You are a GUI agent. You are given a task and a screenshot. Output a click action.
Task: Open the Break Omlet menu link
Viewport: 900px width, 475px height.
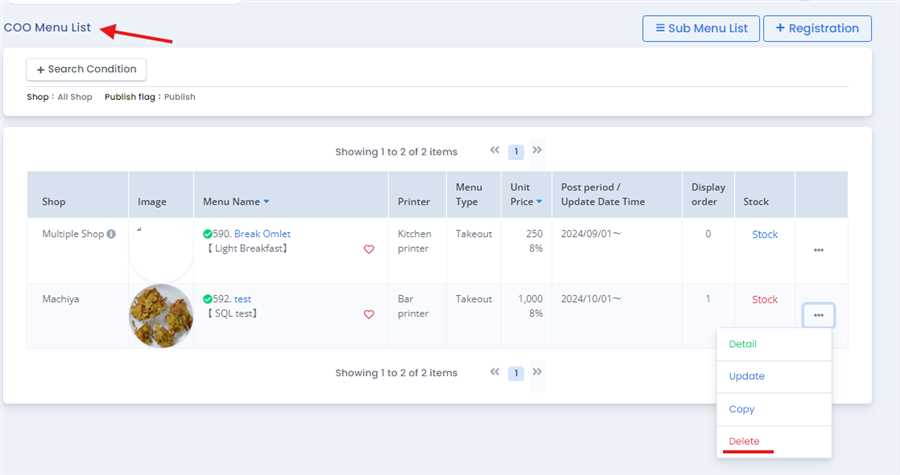pyautogui.click(x=262, y=234)
